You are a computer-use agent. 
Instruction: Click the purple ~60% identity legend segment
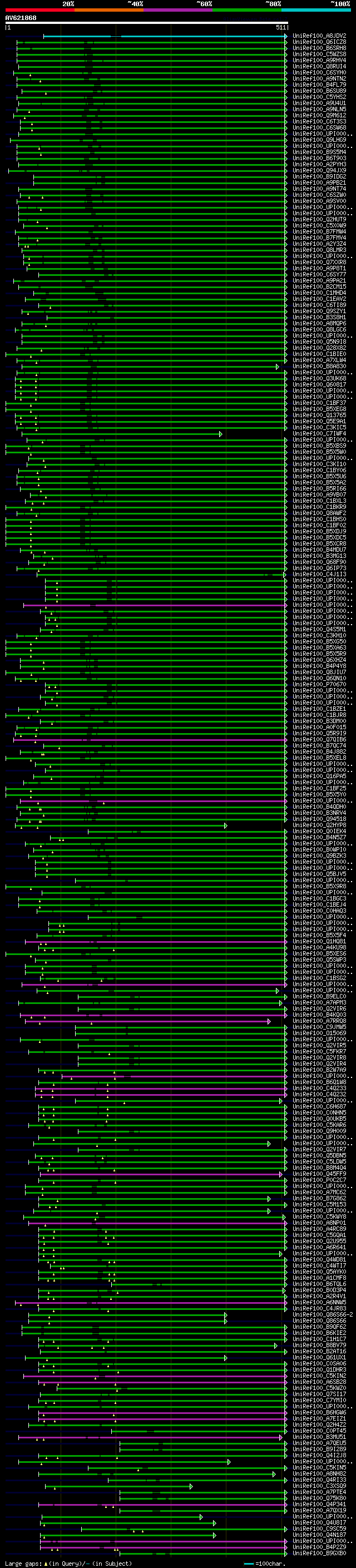coord(179,10)
